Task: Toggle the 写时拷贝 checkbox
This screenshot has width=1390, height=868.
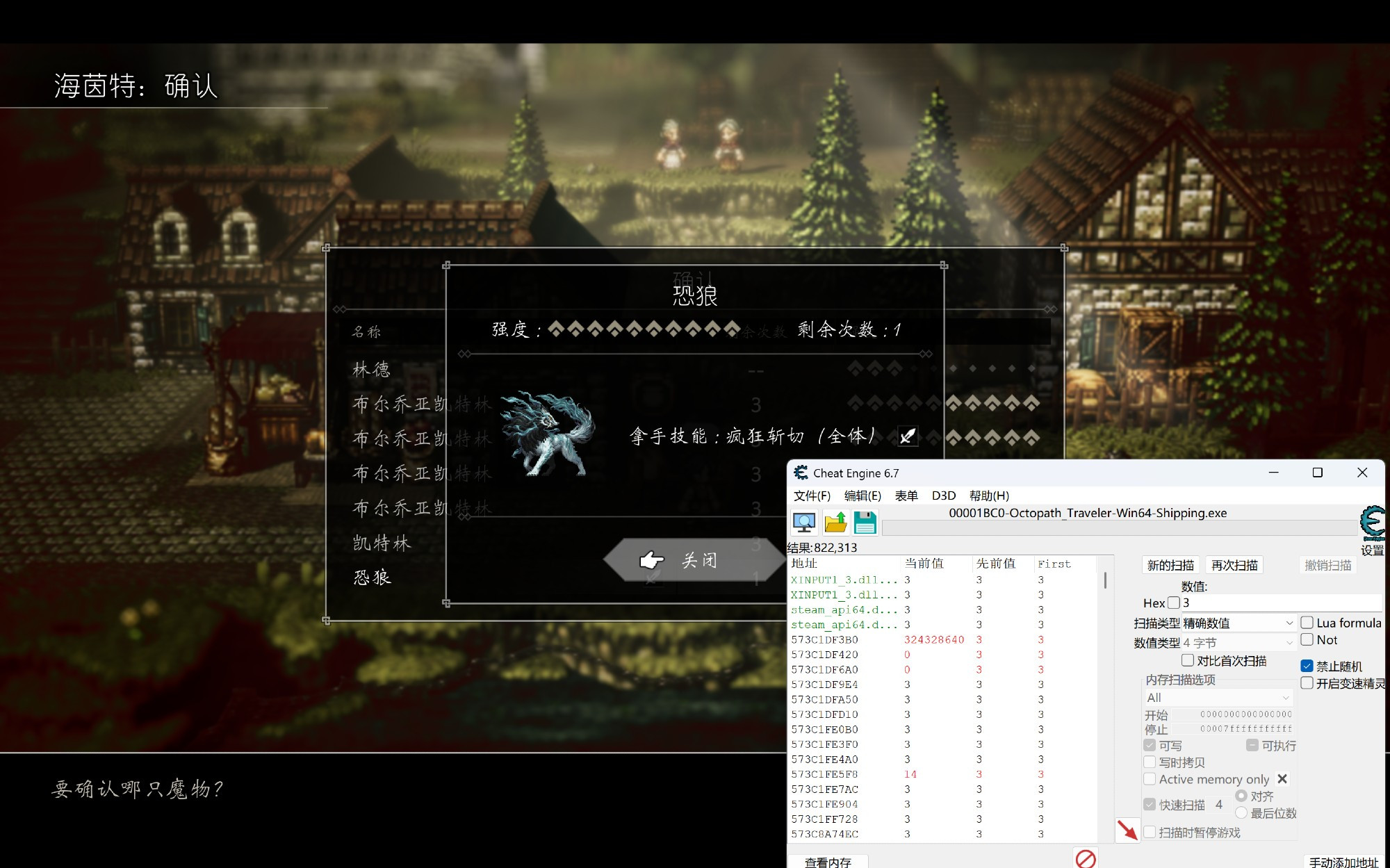Action: click(x=1150, y=762)
